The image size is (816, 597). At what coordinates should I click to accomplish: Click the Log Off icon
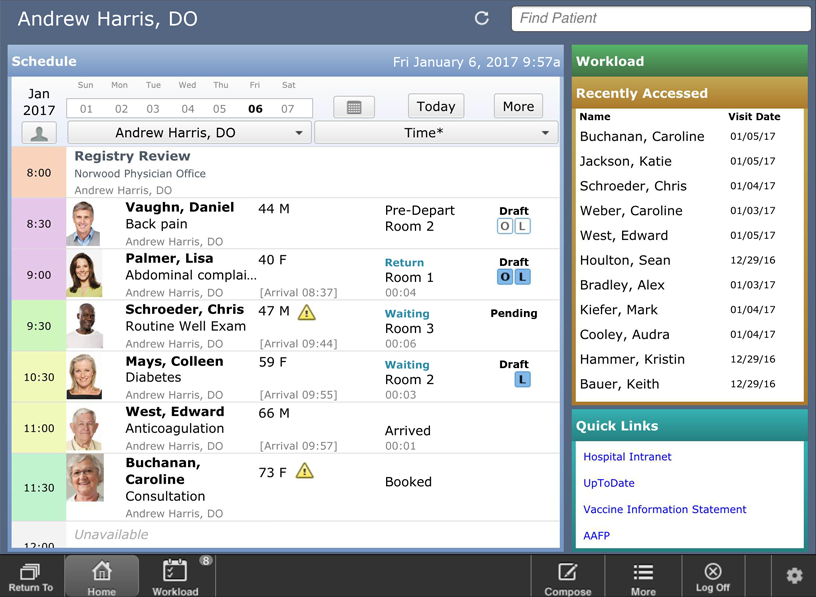(x=712, y=577)
